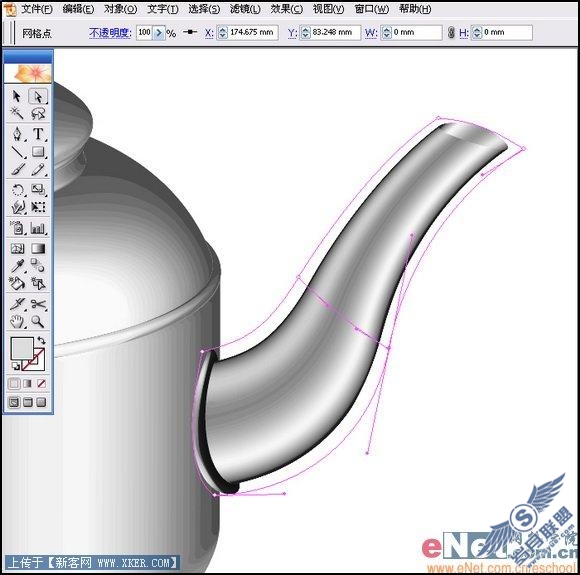This screenshot has height=575, width=580.
Task: Choose the Lasso tool
Action: click(x=38, y=114)
